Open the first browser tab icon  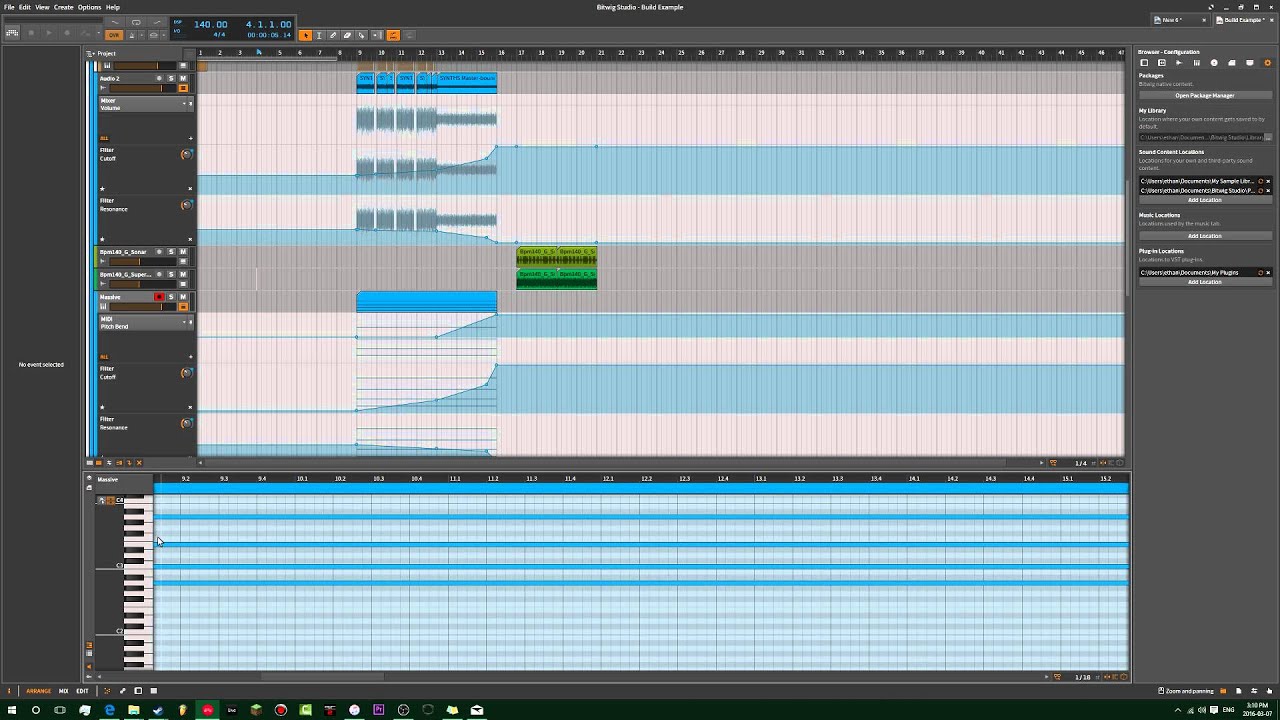[x=1144, y=63]
